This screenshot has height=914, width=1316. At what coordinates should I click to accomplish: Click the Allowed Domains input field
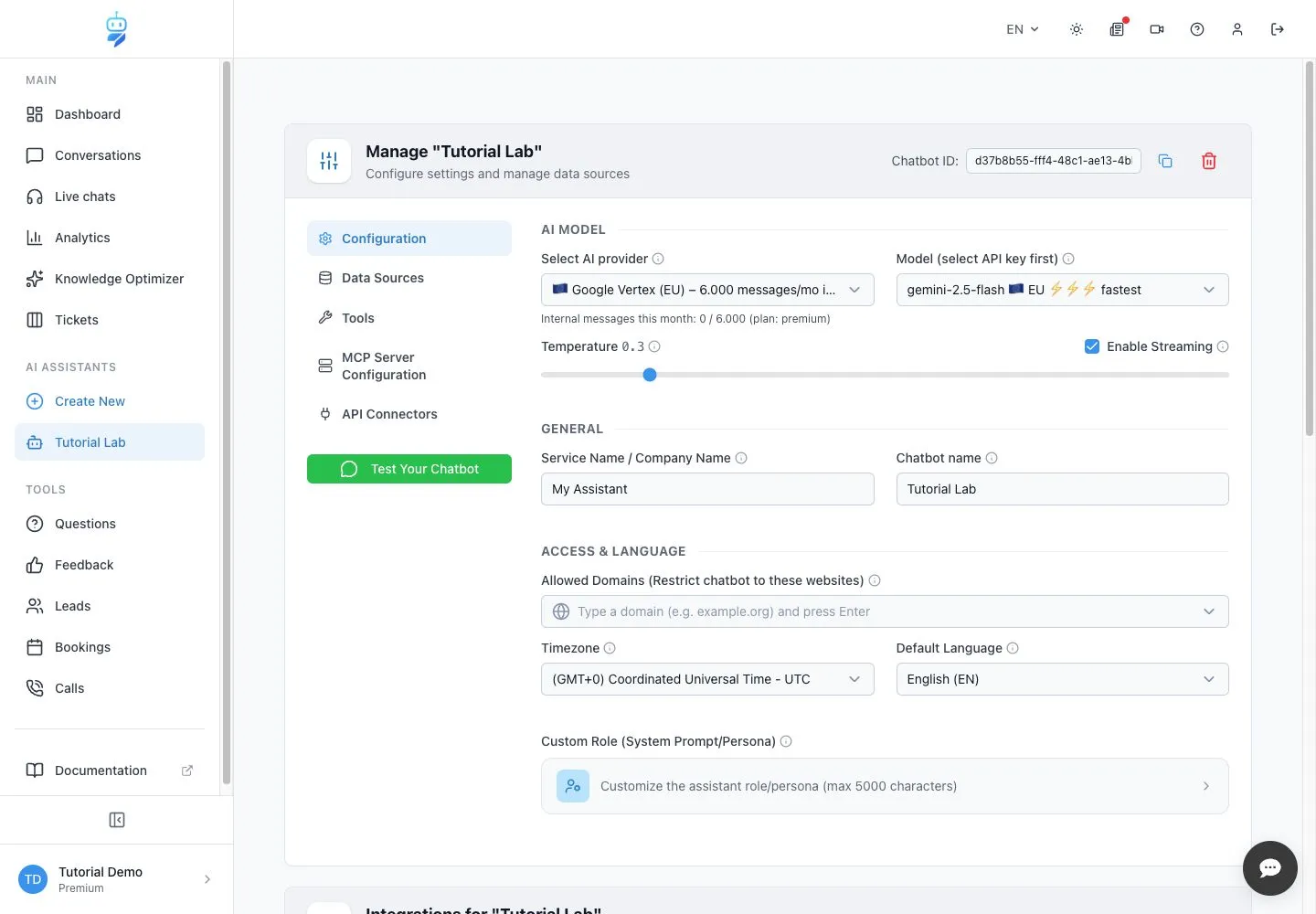click(885, 611)
